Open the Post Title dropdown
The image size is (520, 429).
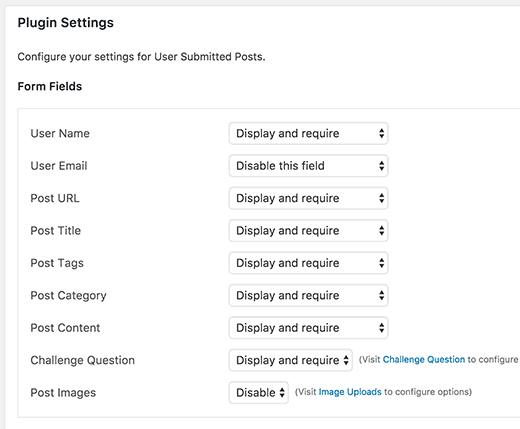click(x=308, y=230)
